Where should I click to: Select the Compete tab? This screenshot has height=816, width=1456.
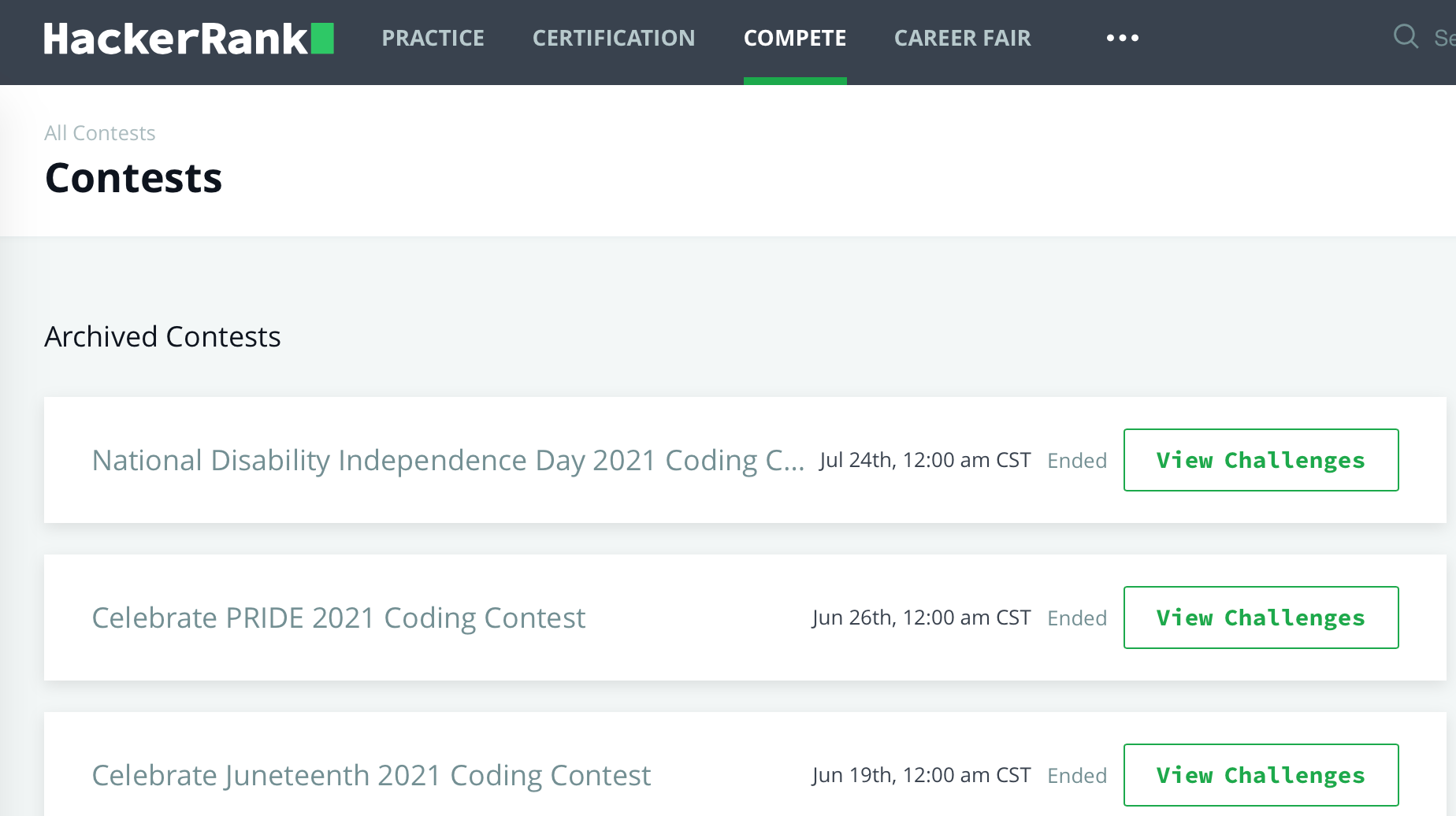click(794, 38)
